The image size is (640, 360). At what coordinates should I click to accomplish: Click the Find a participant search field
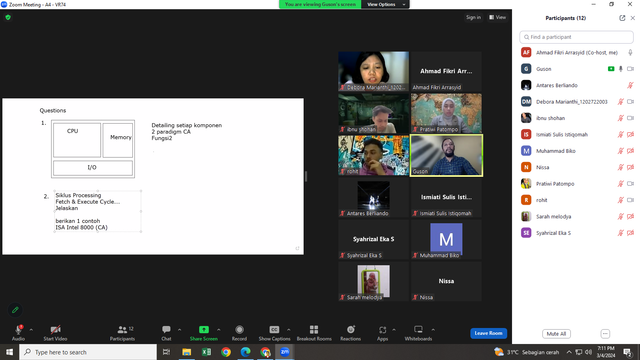click(576, 37)
